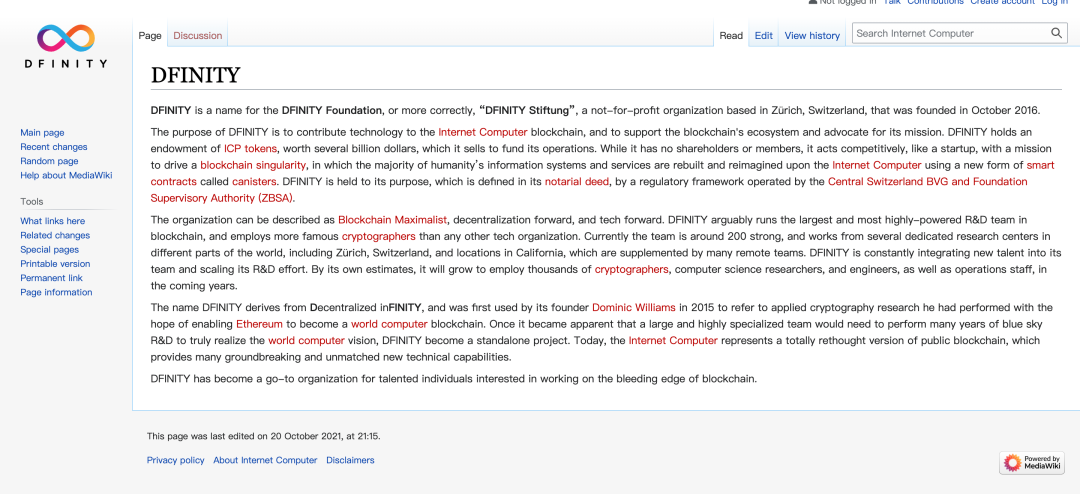The image size is (1080, 494).
Task: Open Permanent link in Tools
Action: click(x=51, y=278)
